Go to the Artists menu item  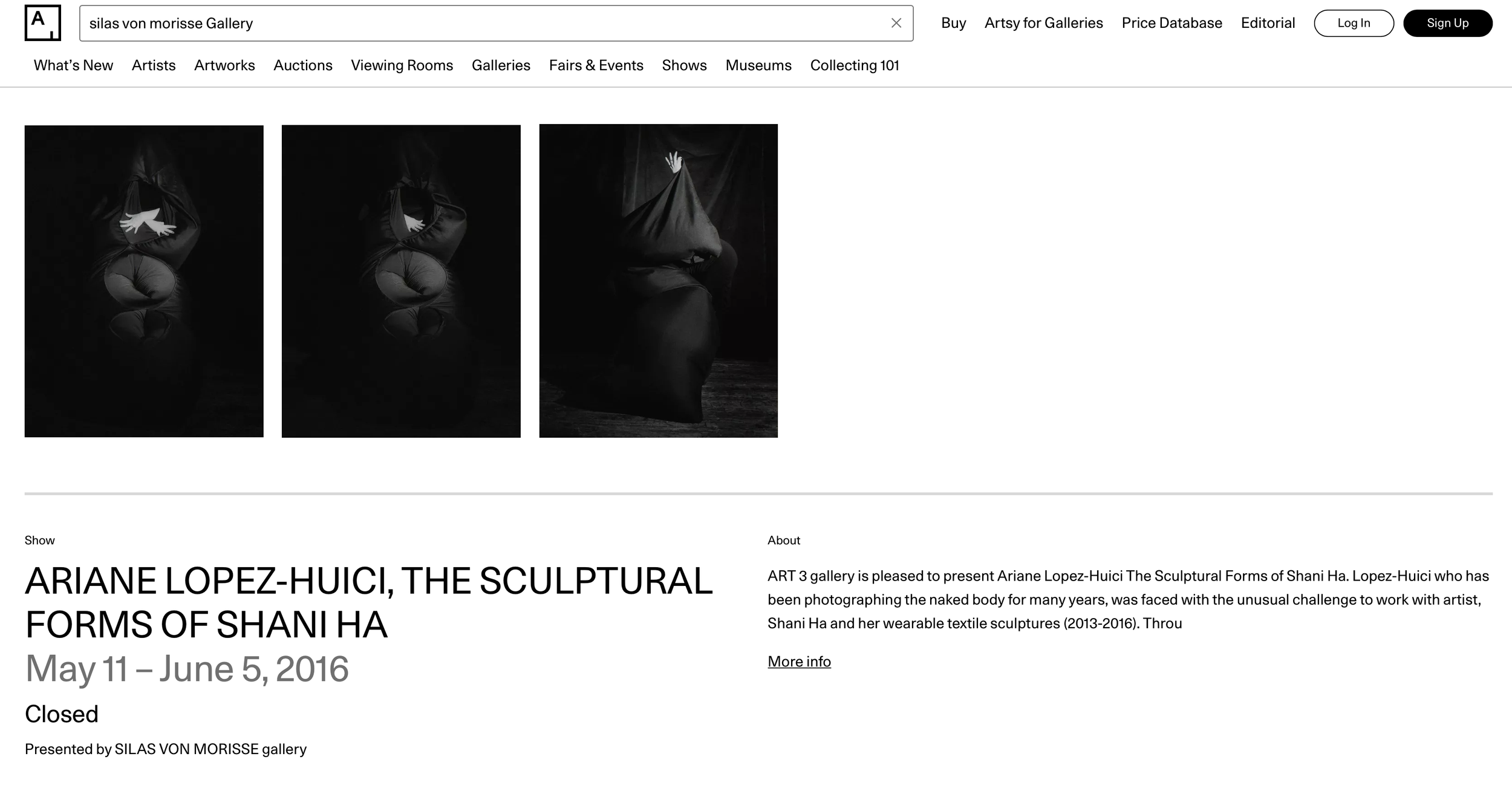(x=154, y=65)
